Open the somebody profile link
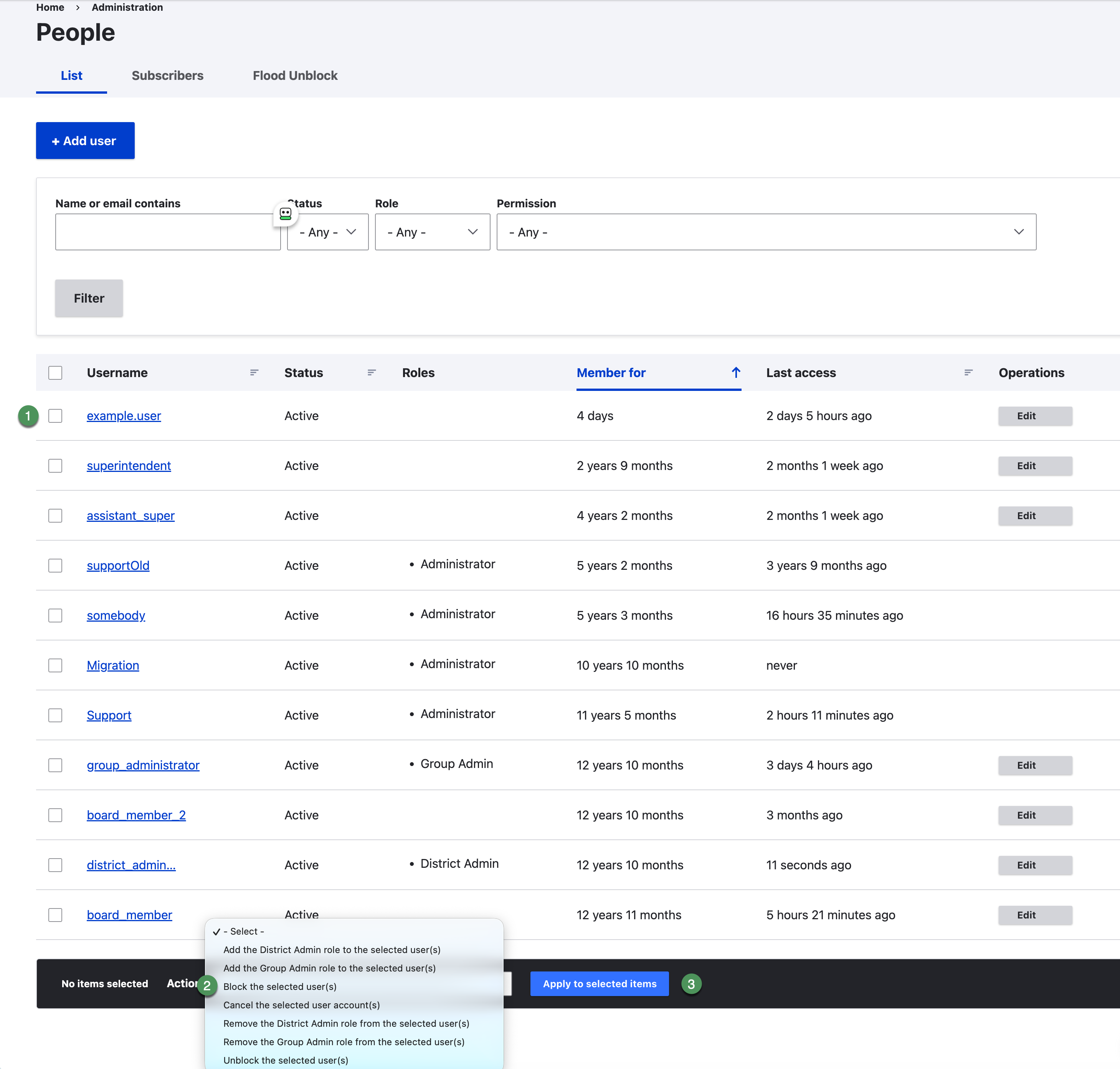The width and height of the screenshot is (1120, 1069). [116, 616]
